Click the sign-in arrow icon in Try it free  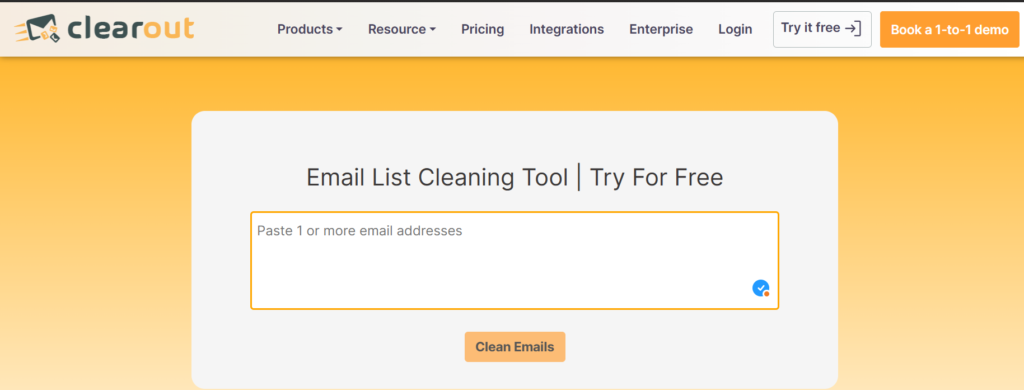click(x=853, y=29)
